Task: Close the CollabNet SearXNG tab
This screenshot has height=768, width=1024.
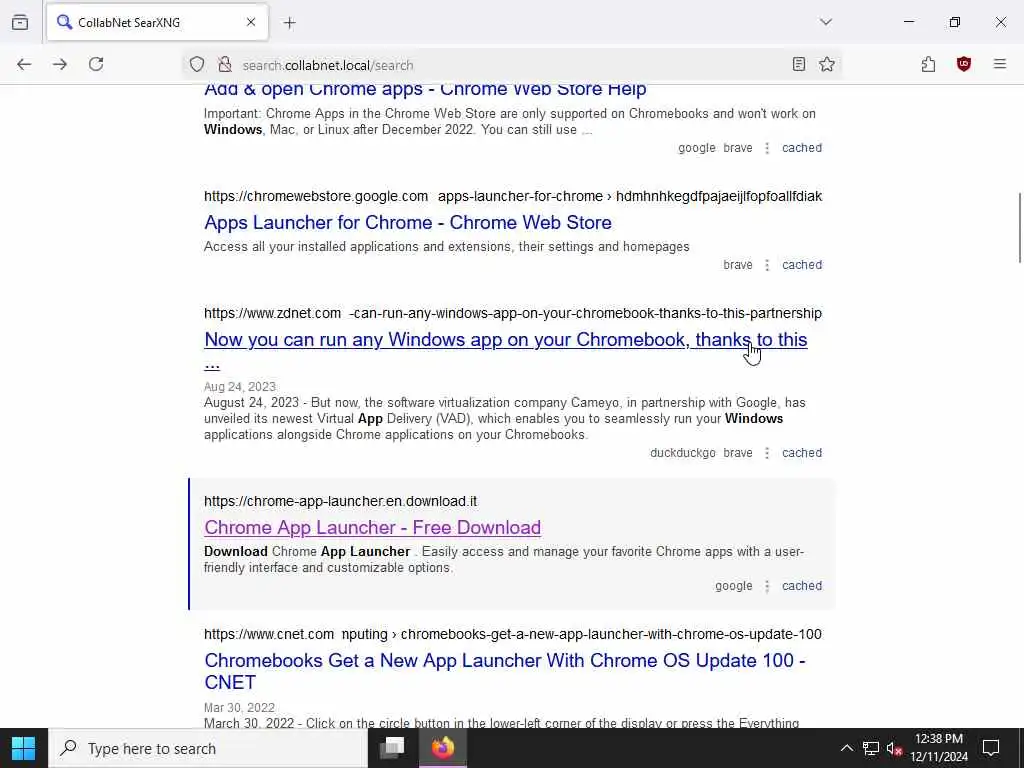Action: [x=251, y=22]
